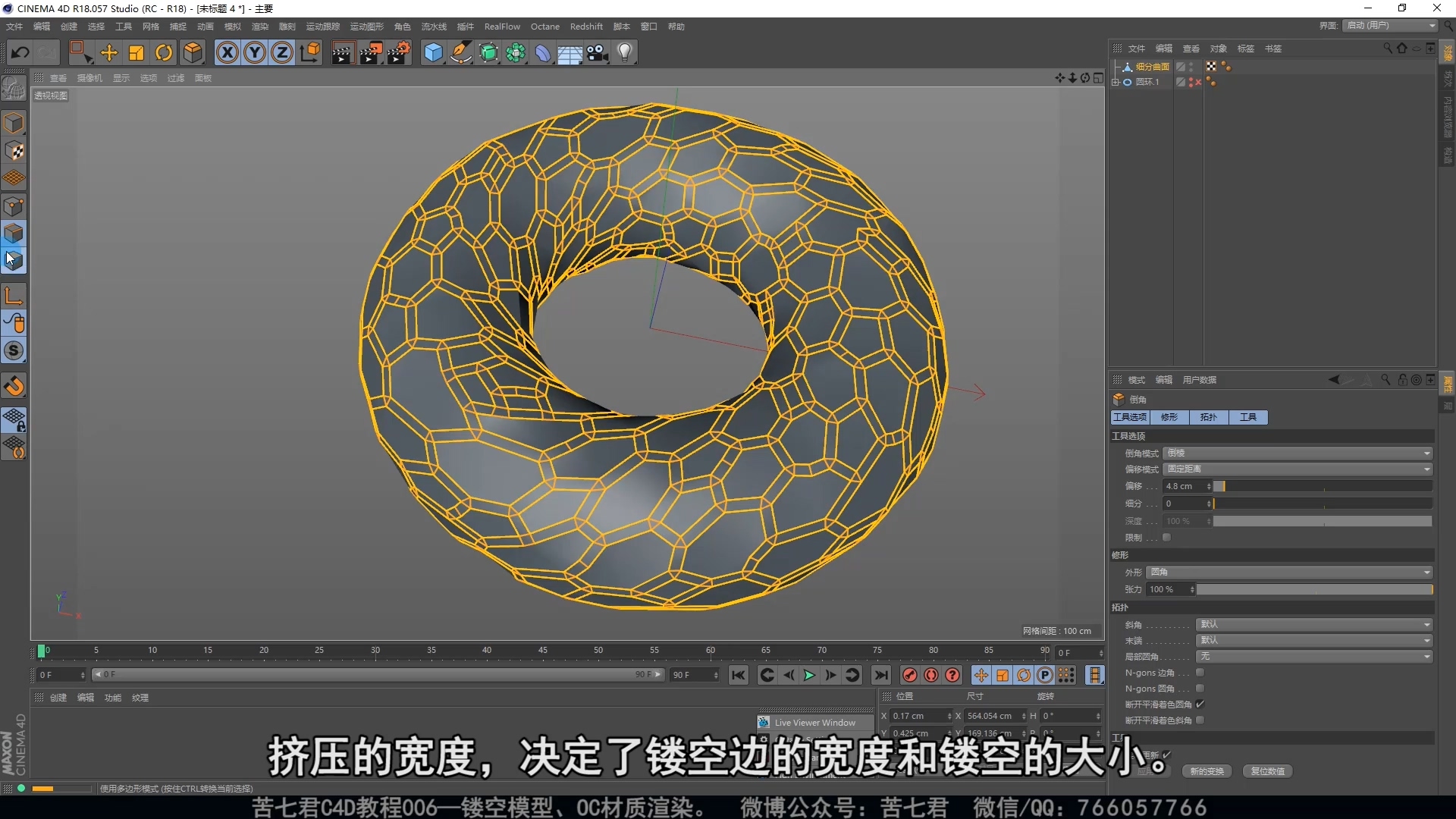Viewport: 1456px width, 819px height.
Task: Select the 细分曲面 object in the tree
Action: point(1152,67)
